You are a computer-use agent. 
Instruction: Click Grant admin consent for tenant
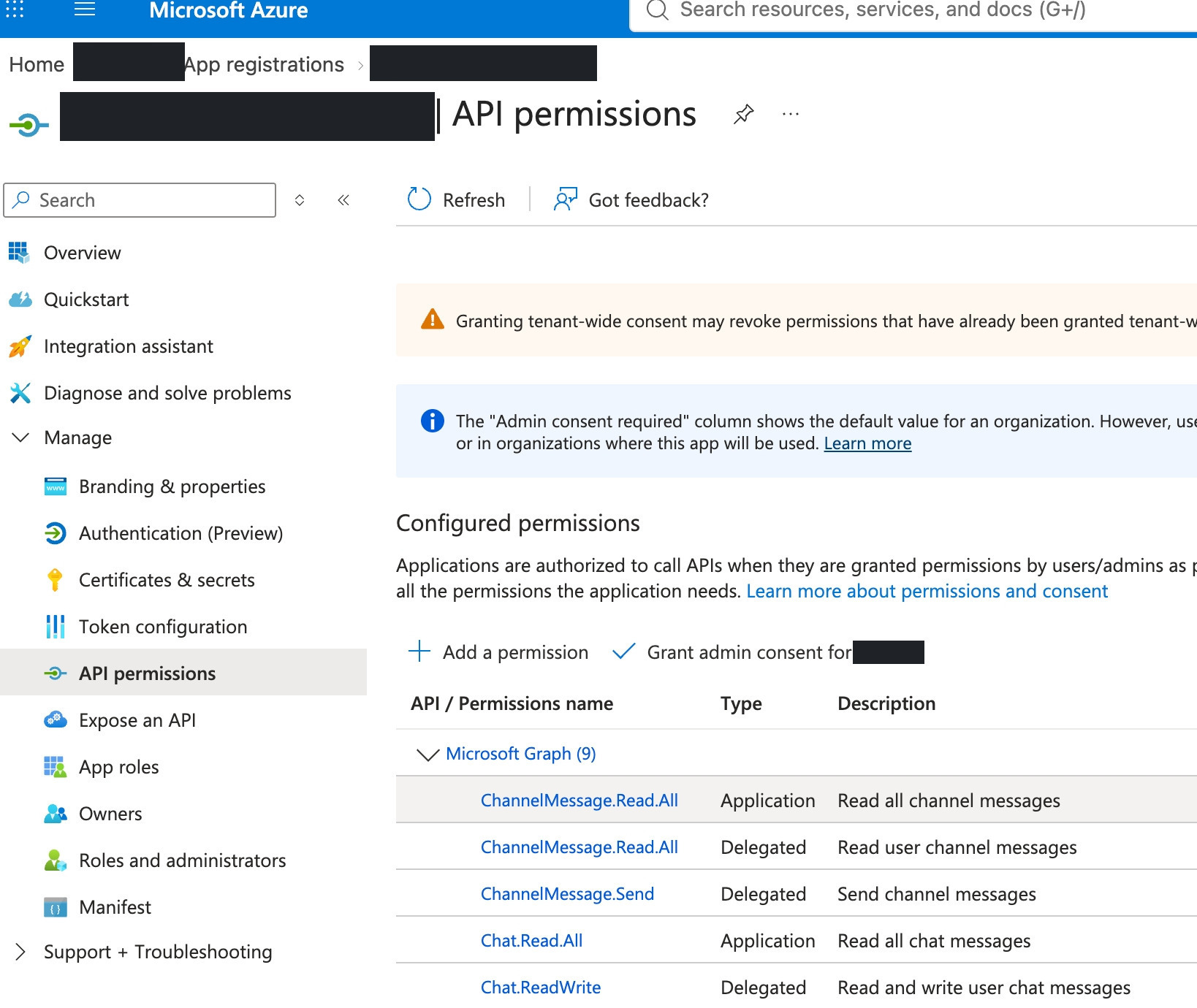(x=749, y=652)
